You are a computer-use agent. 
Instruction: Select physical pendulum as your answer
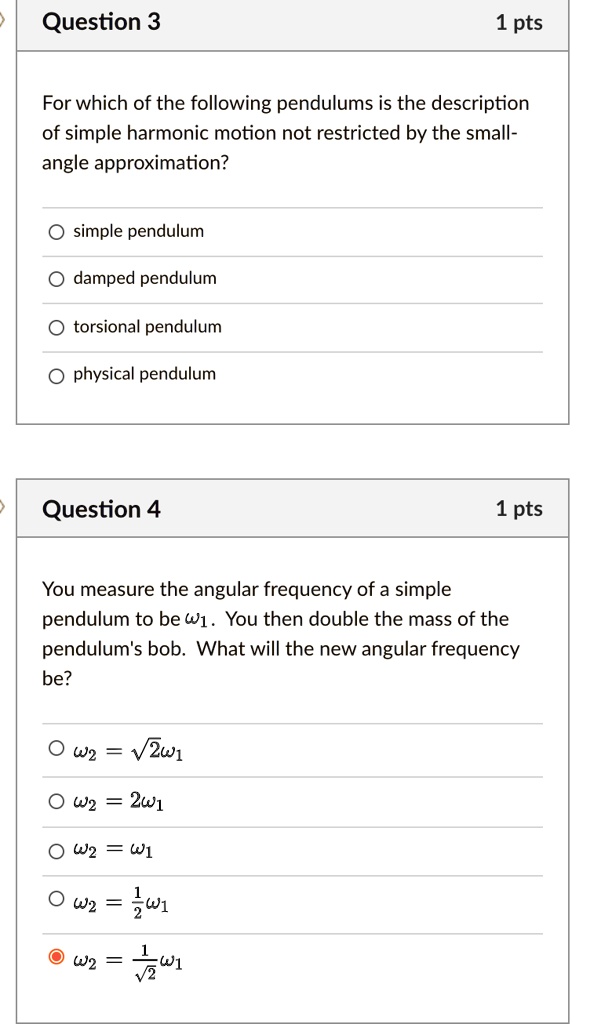56,374
